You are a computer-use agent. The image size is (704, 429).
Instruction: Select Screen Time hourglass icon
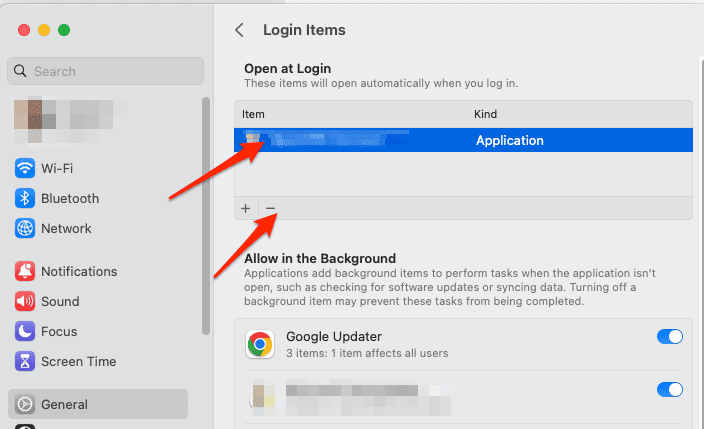click(x=25, y=361)
